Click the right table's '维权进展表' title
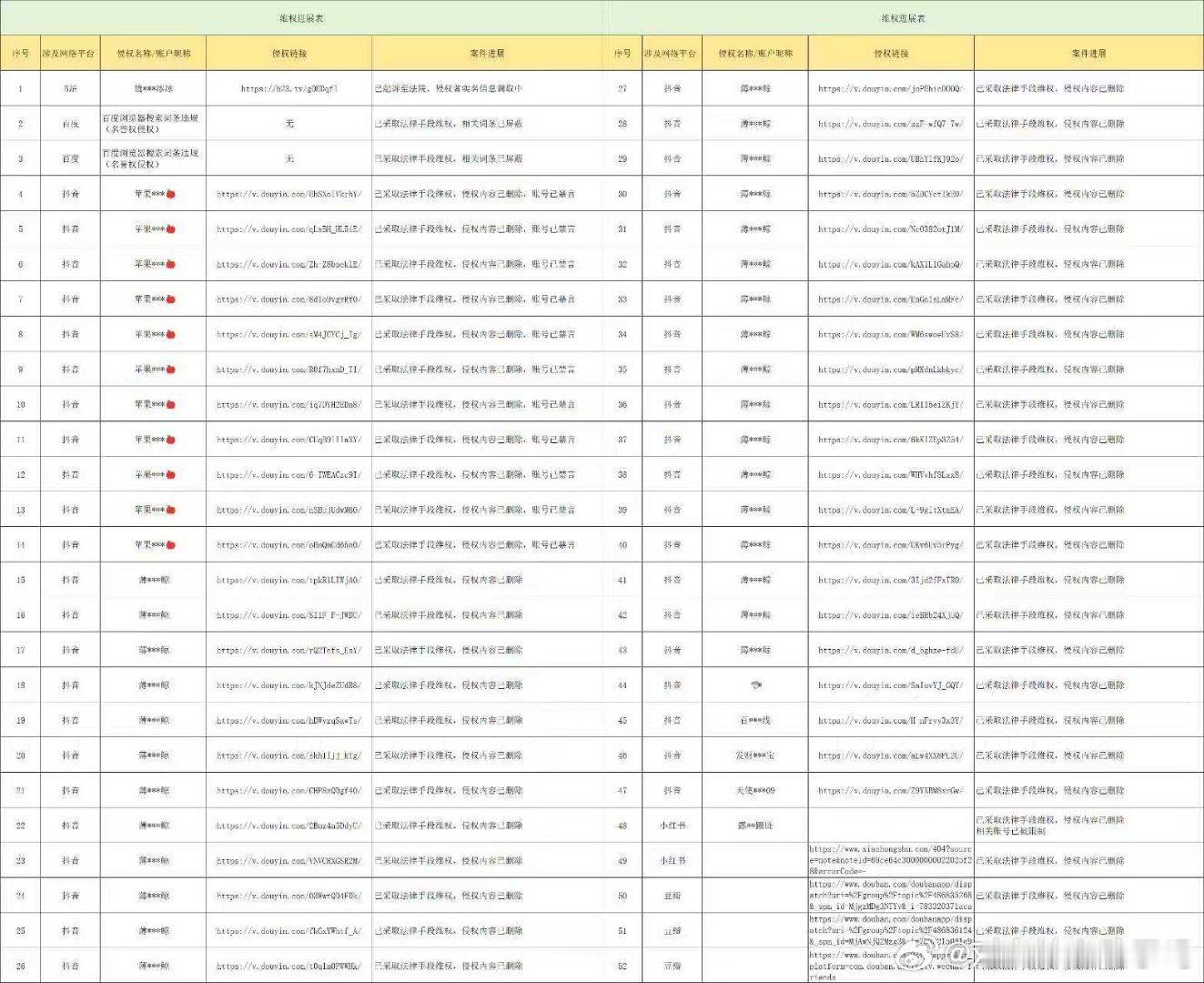This screenshot has height=983, width=1204. [x=903, y=18]
